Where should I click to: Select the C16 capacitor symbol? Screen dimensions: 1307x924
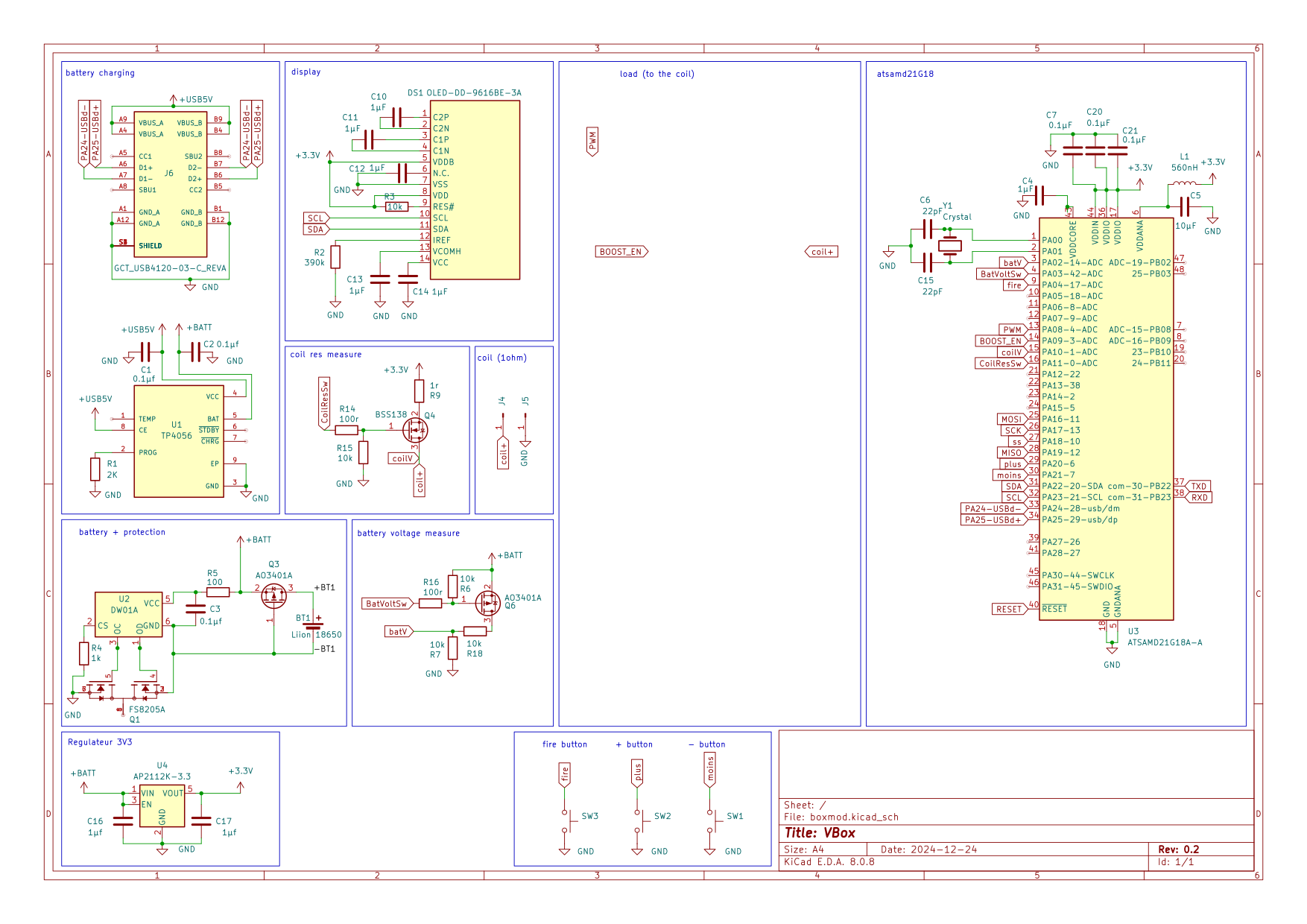123,820
